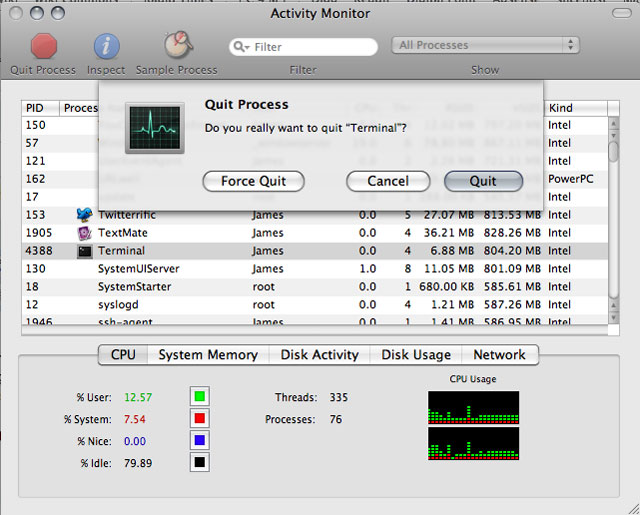Viewport: 640px width, 515px height.
Task: Click the magnifier icon in Filter field
Action: (x=241, y=47)
